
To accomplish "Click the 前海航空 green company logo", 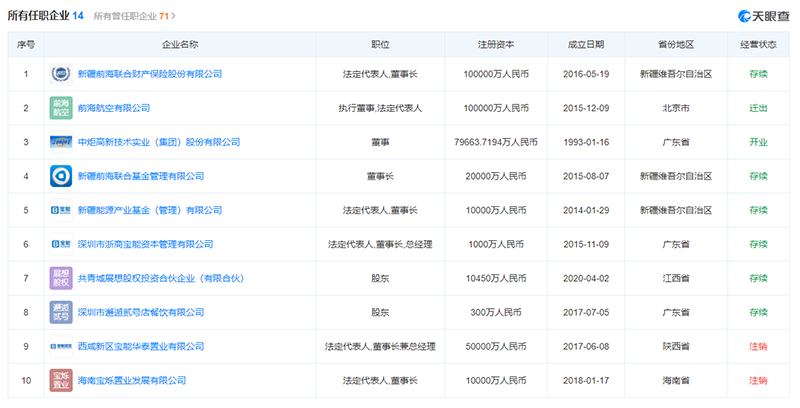I will pyautogui.click(x=61, y=108).
